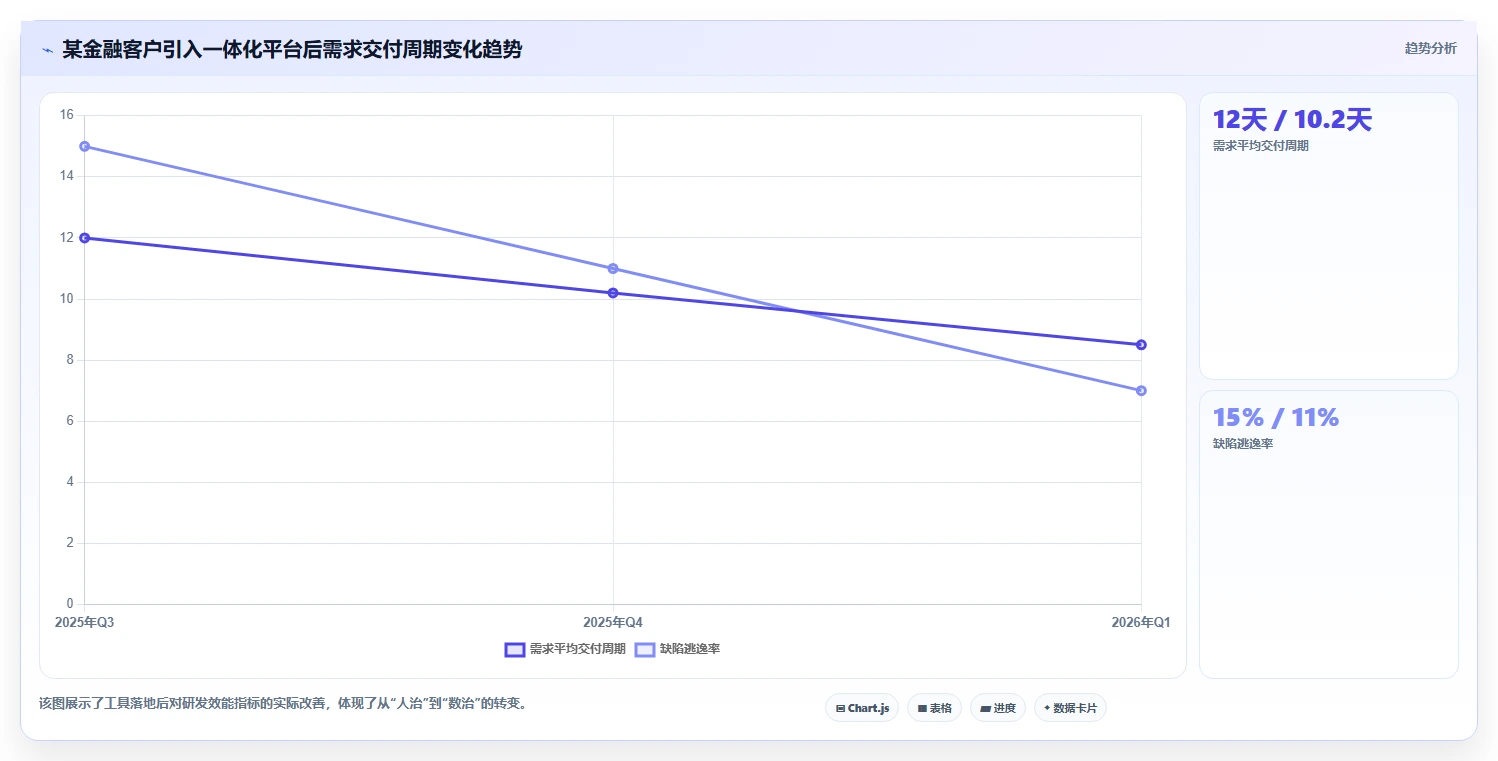Select the 2026年Q1 delivery cycle point at 8.5
The height and width of the screenshot is (761, 1498).
click(1141, 345)
